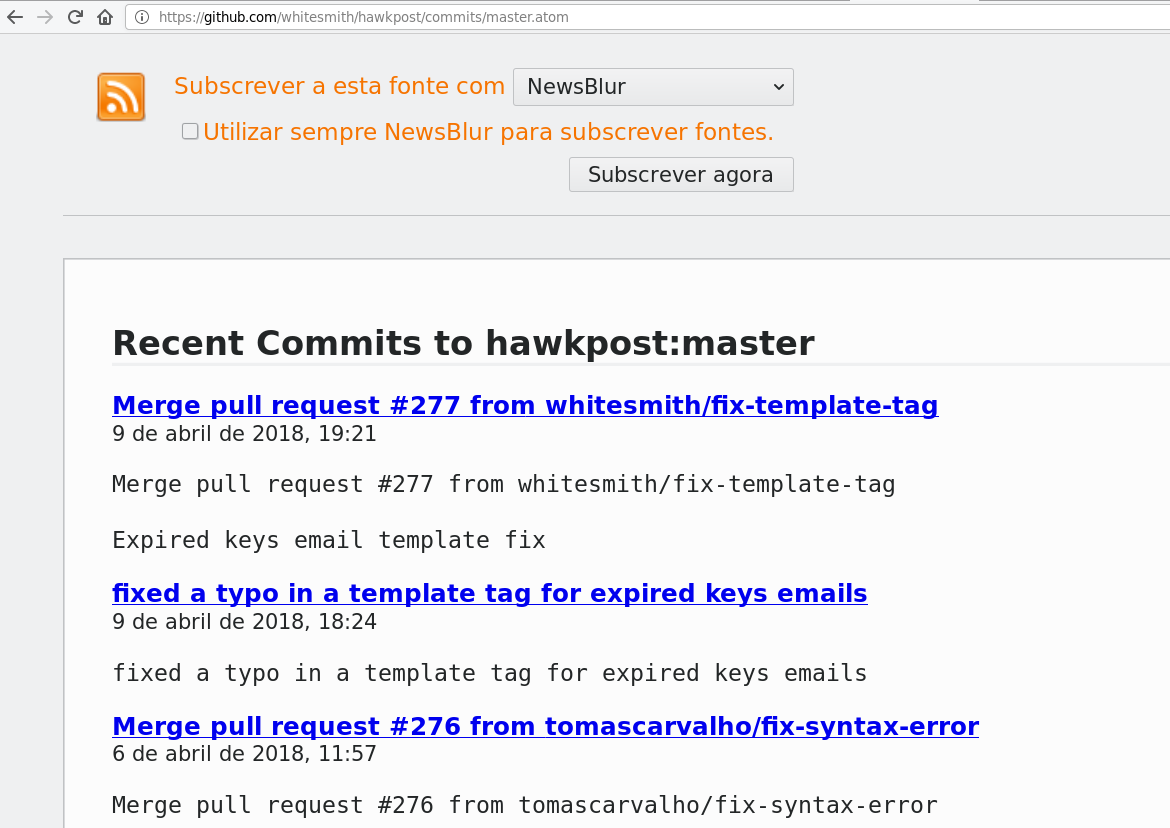Click the 'Recent Commits to hawkpost:master' heading
The height and width of the screenshot is (828, 1170).
tap(463, 343)
